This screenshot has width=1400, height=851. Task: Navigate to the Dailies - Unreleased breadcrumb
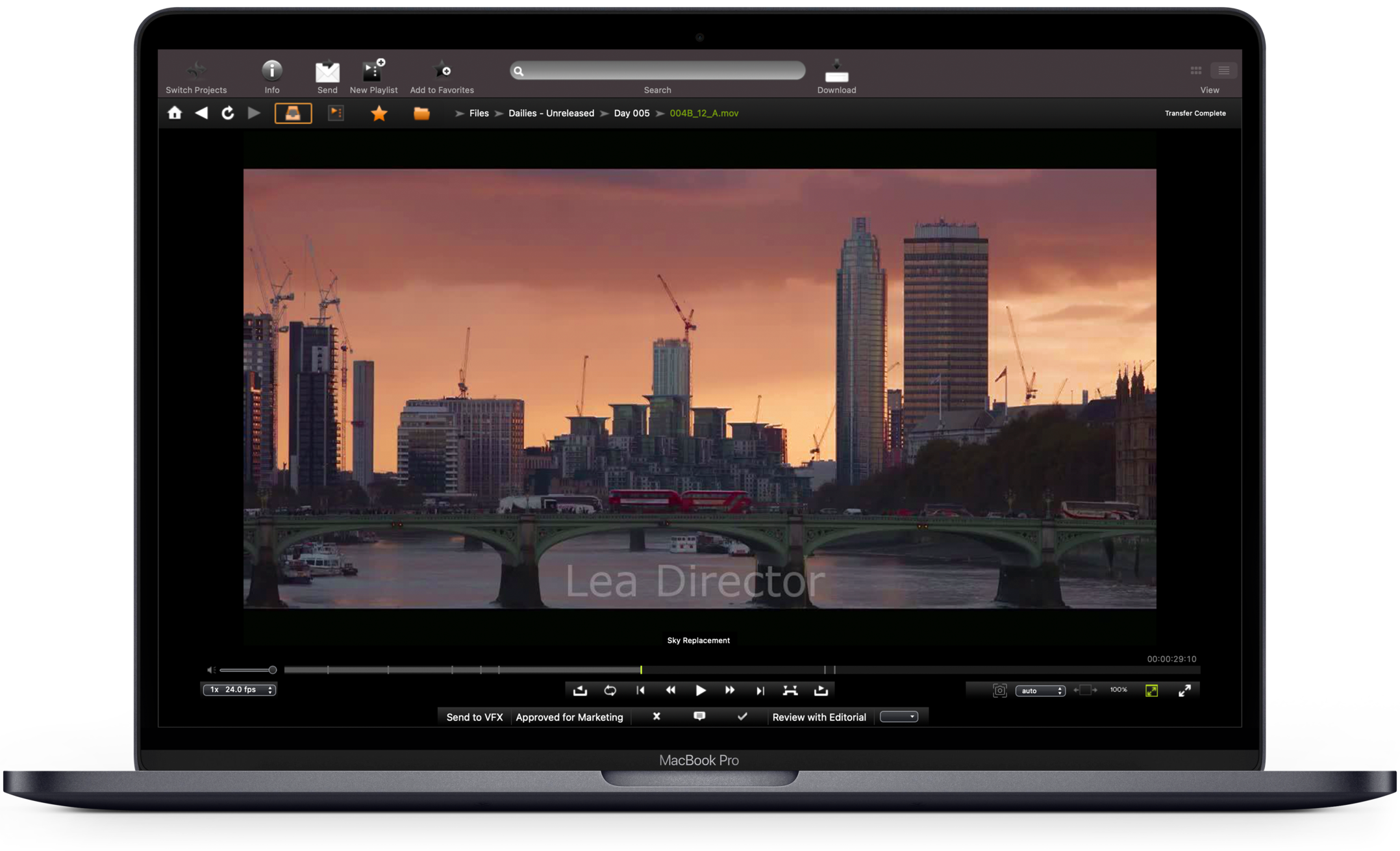click(x=551, y=113)
